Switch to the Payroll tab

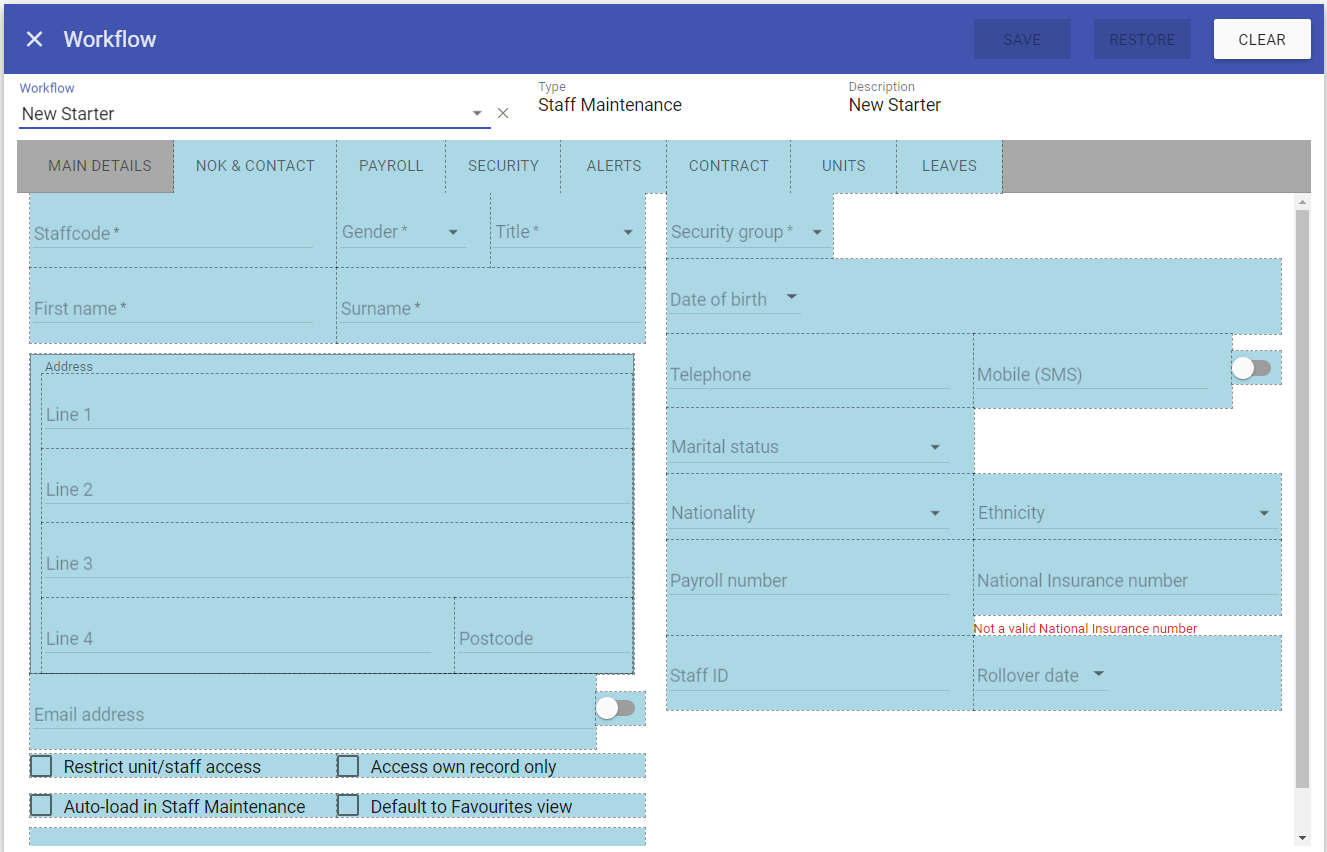[x=391, y=166]
